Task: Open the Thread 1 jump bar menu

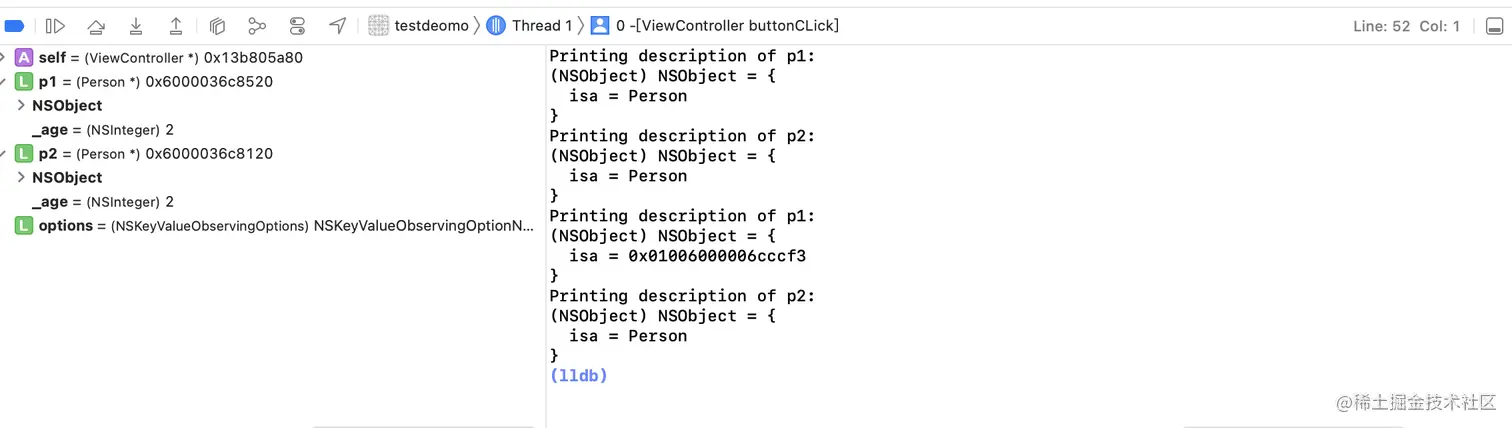Action: click(530, 26)
